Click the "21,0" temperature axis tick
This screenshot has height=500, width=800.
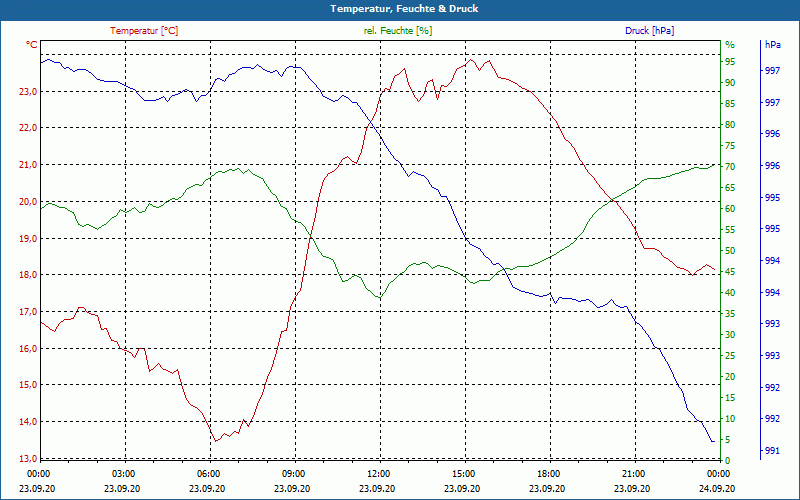click(29, 165)
